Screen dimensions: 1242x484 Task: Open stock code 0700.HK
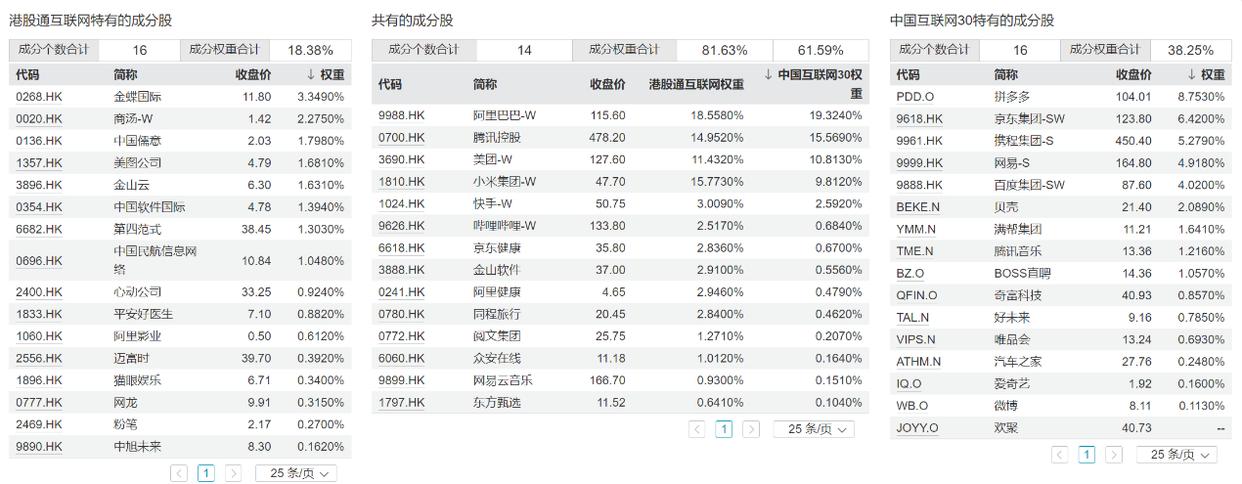coord(401,138)
